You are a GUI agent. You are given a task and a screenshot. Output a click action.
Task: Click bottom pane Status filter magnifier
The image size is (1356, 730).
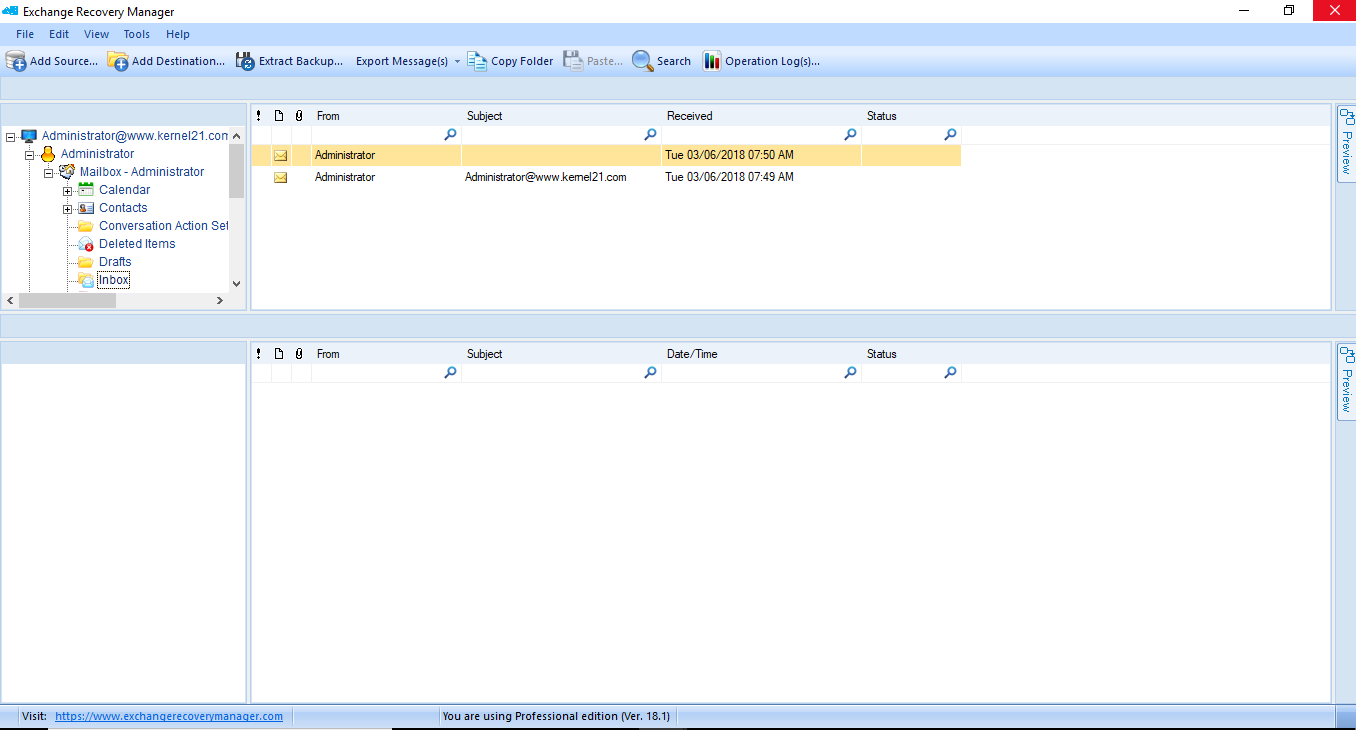click(x=951, y=372)
